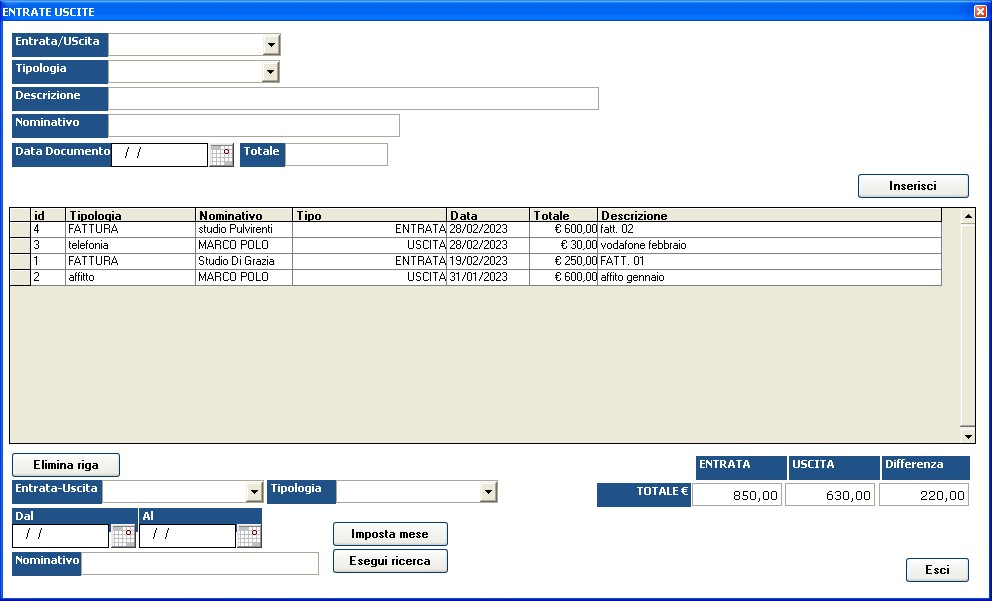Sort by the Totale column header

(563, 215)
